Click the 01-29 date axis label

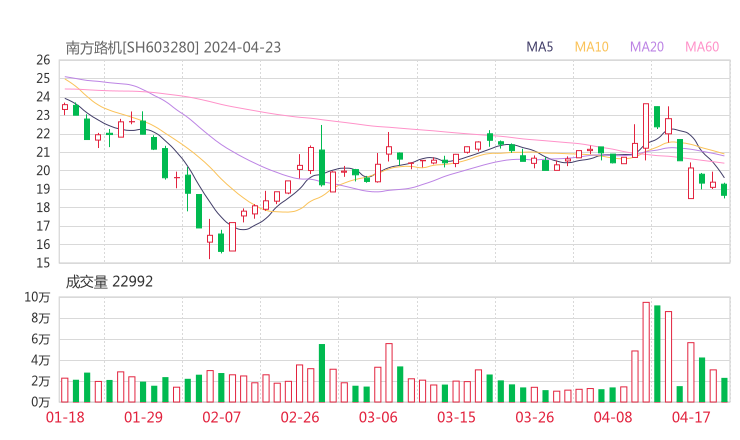point(143,417)
